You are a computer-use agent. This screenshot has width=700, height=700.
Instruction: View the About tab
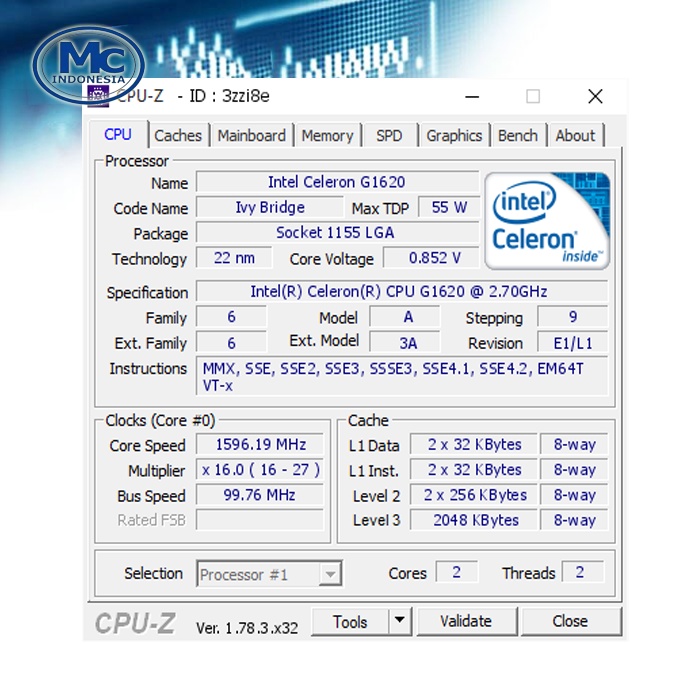coord(575,135)
